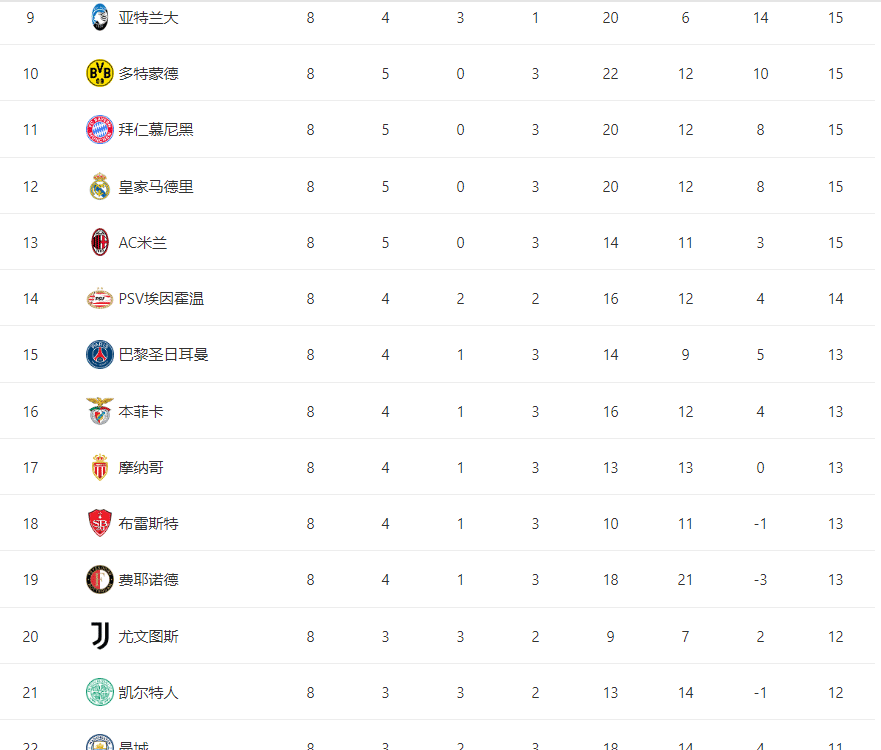Open the 皇家马德里 team name link
Viewport: 881px width, 750px height.
pos(156,186)
